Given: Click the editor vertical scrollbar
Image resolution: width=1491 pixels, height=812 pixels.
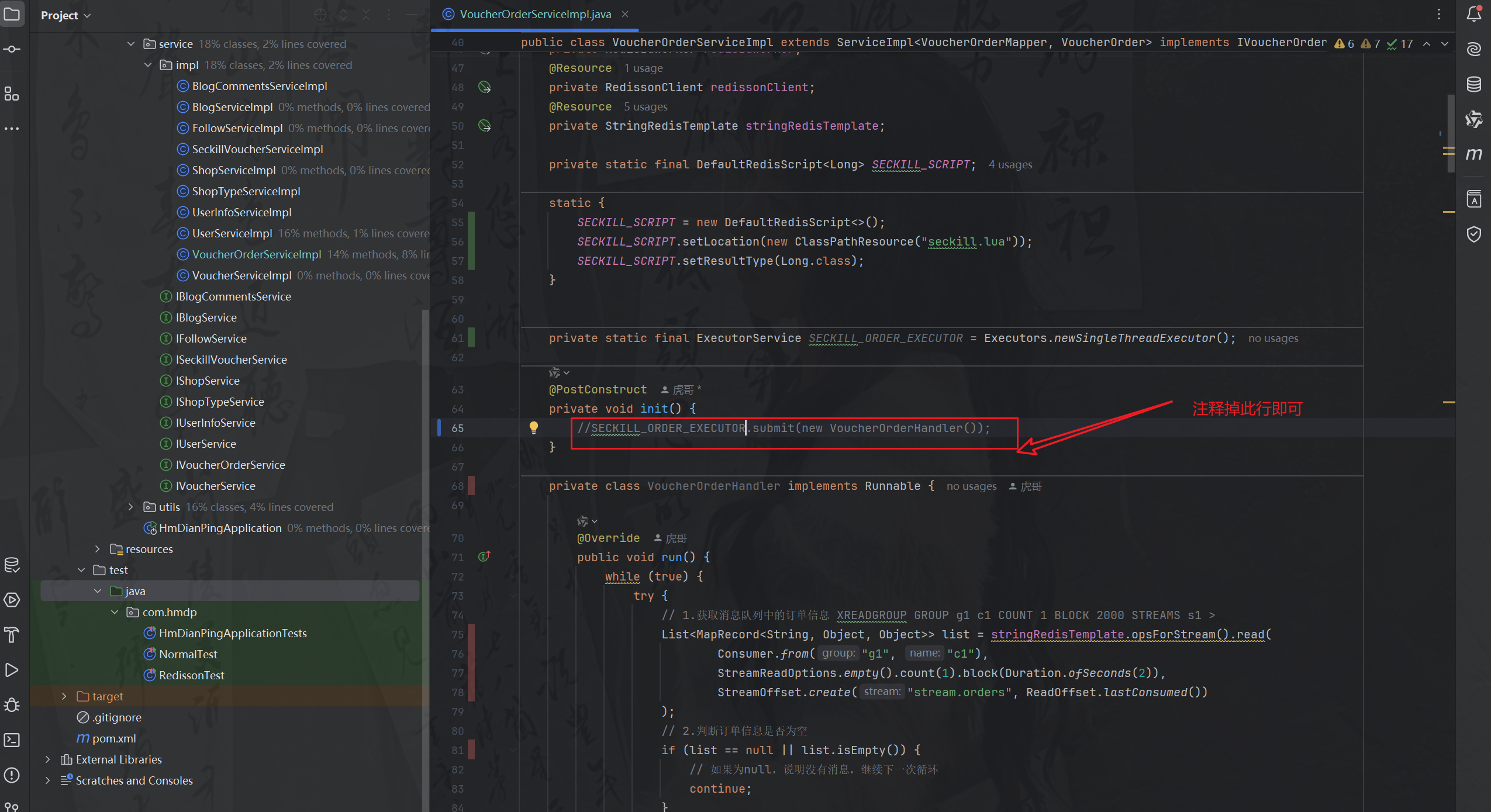Looking at the screenshot, I should [x=1451, y=134].
